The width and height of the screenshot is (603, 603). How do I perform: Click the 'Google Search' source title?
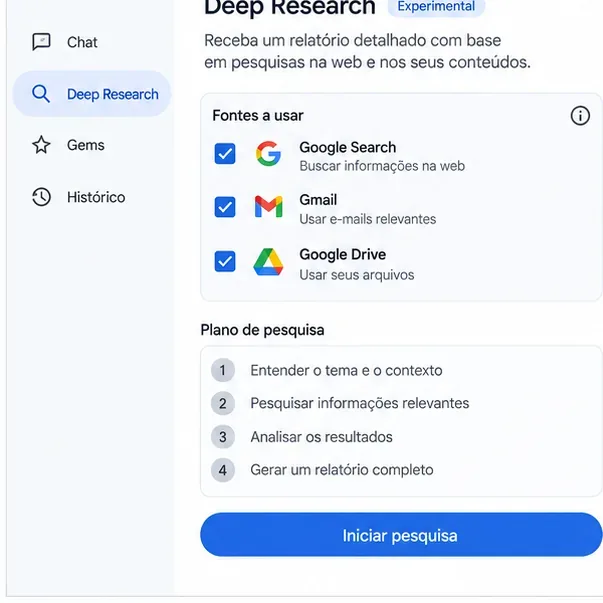(x=348, y=147)
